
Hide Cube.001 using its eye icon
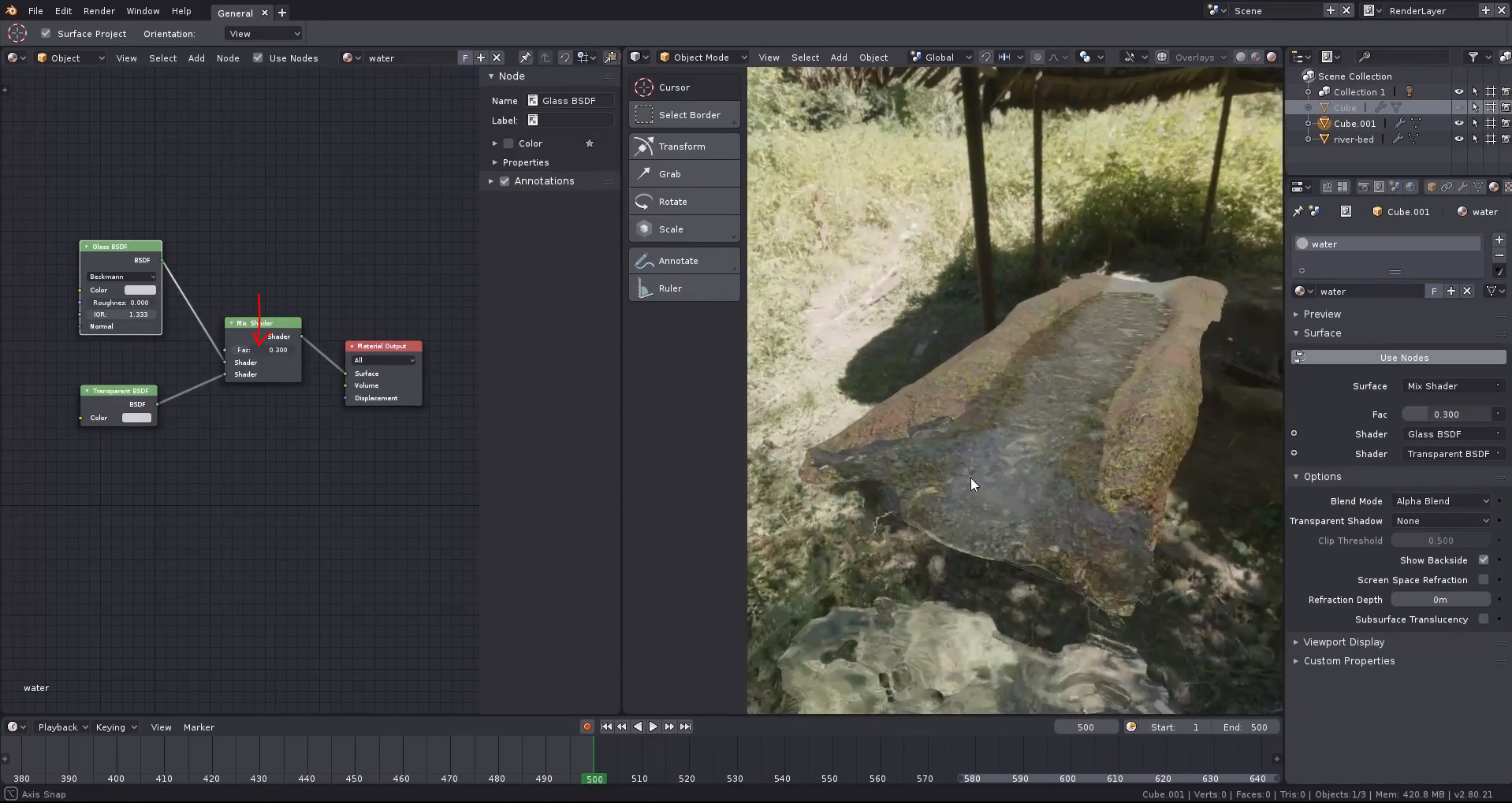coord(1458,124)
